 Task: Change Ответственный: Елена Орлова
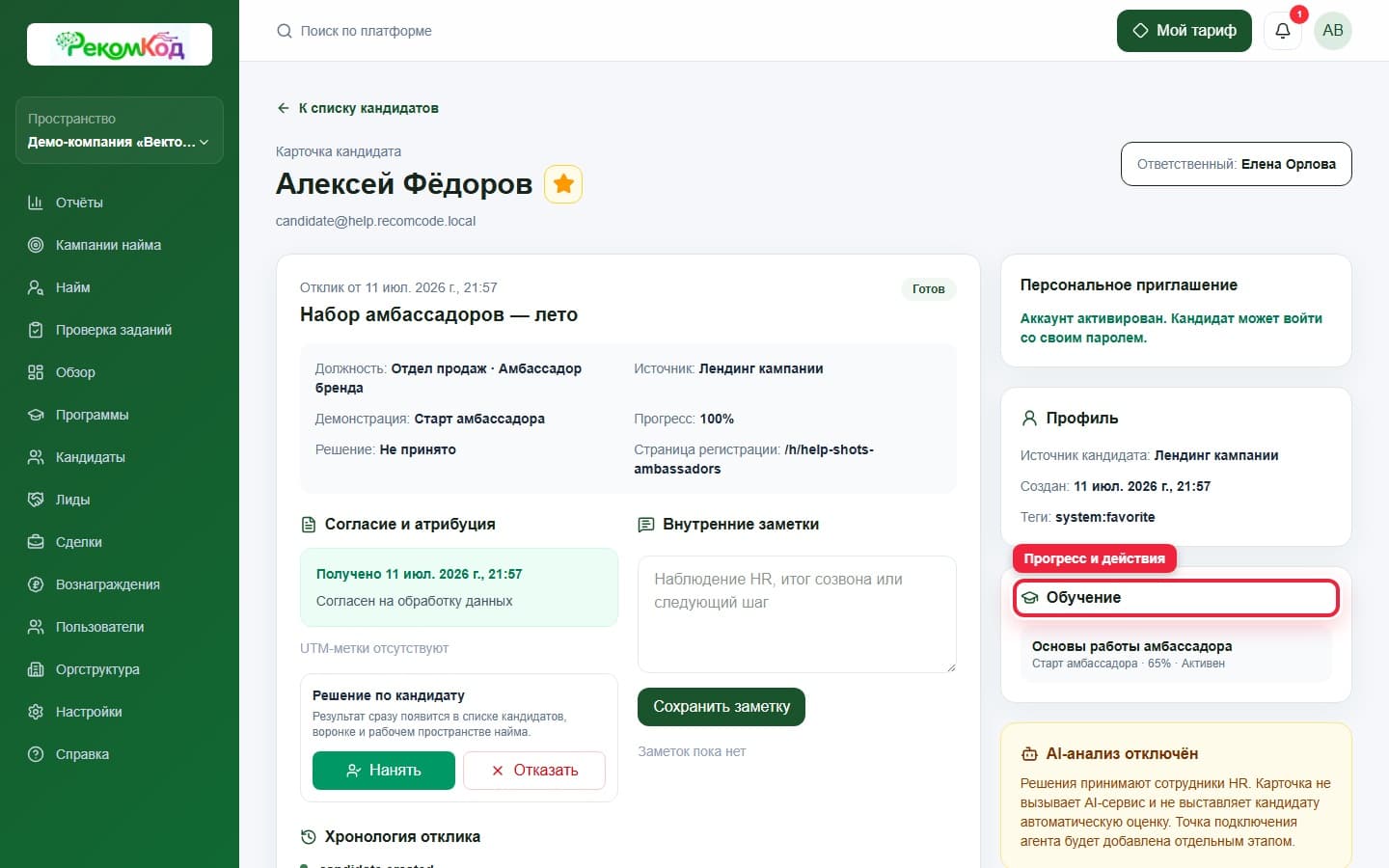(1237, 164)
